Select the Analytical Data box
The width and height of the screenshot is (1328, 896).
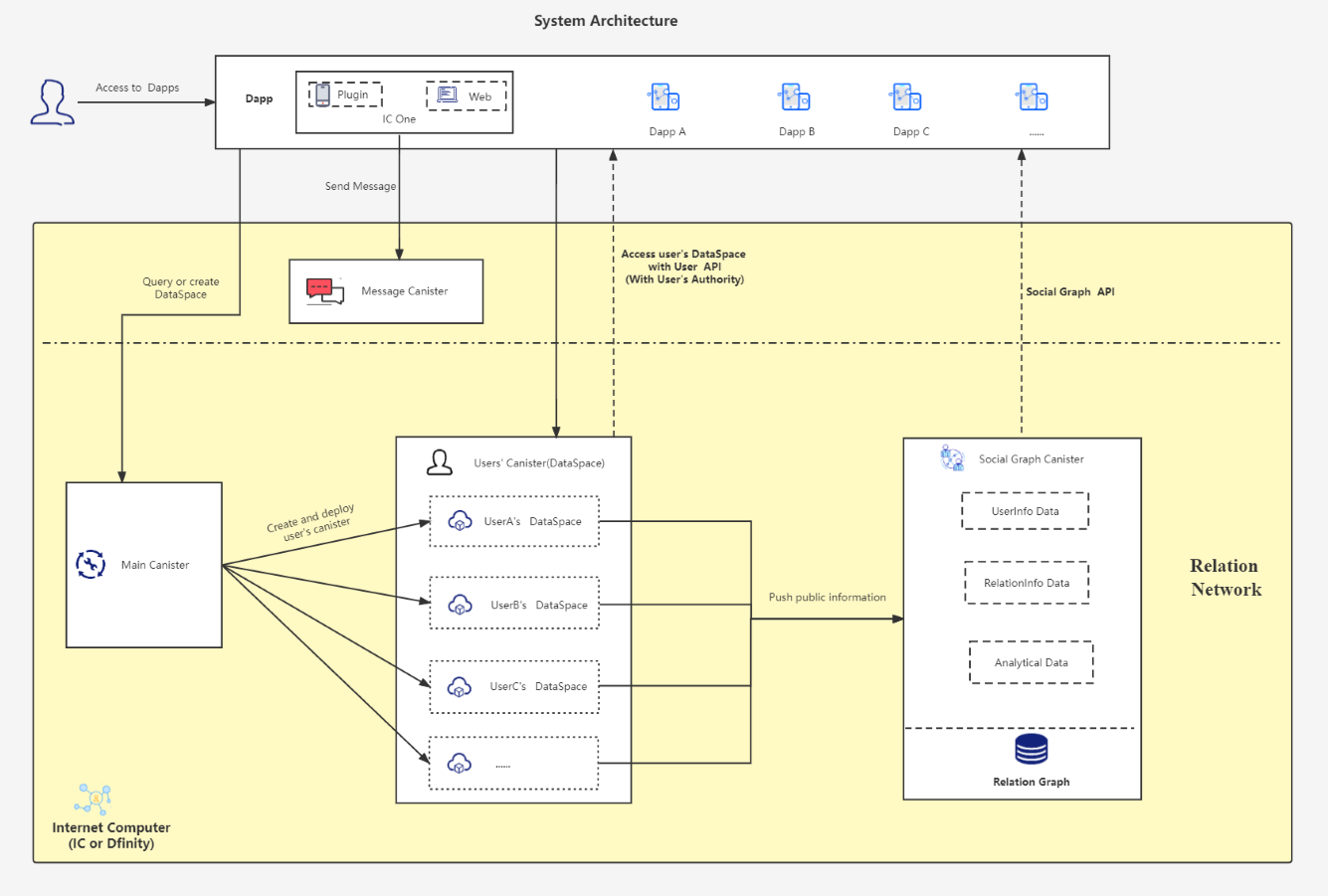[1032, 662]
